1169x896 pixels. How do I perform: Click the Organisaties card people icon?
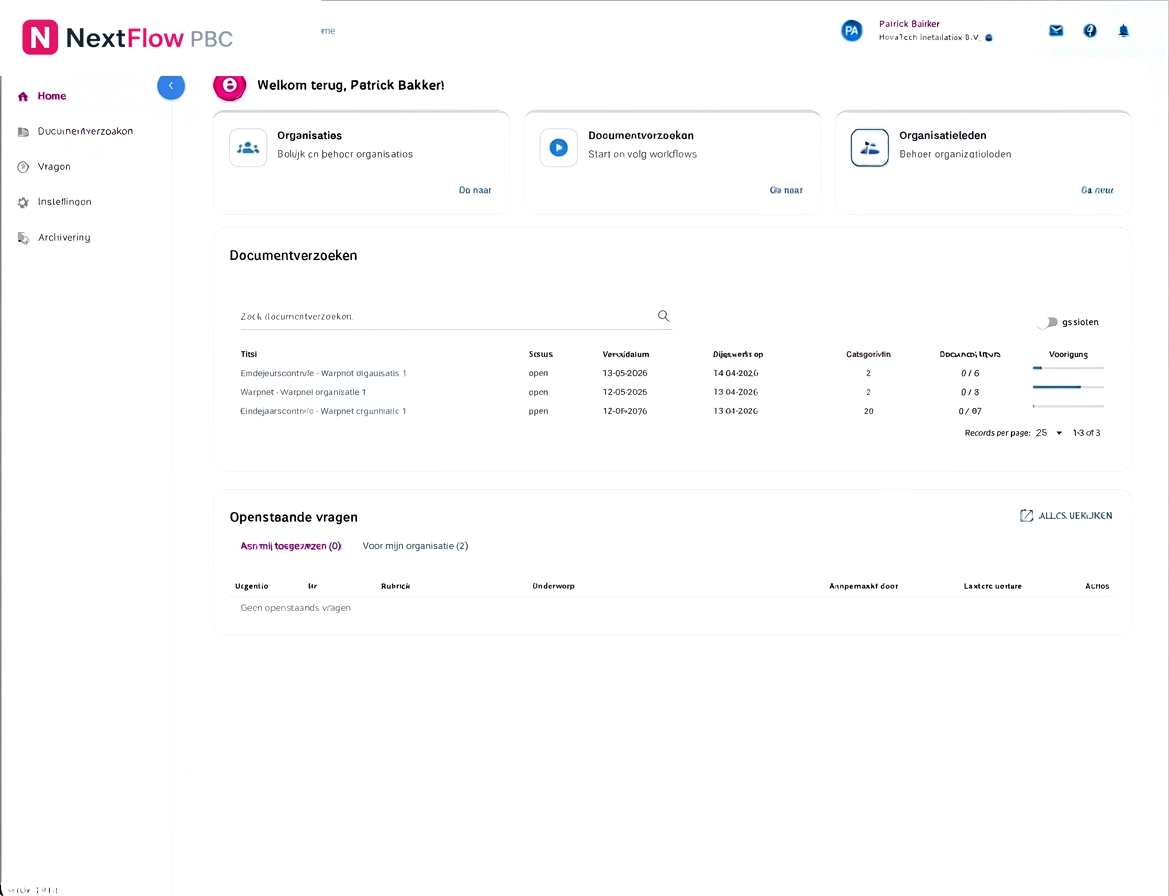[248, 148]
